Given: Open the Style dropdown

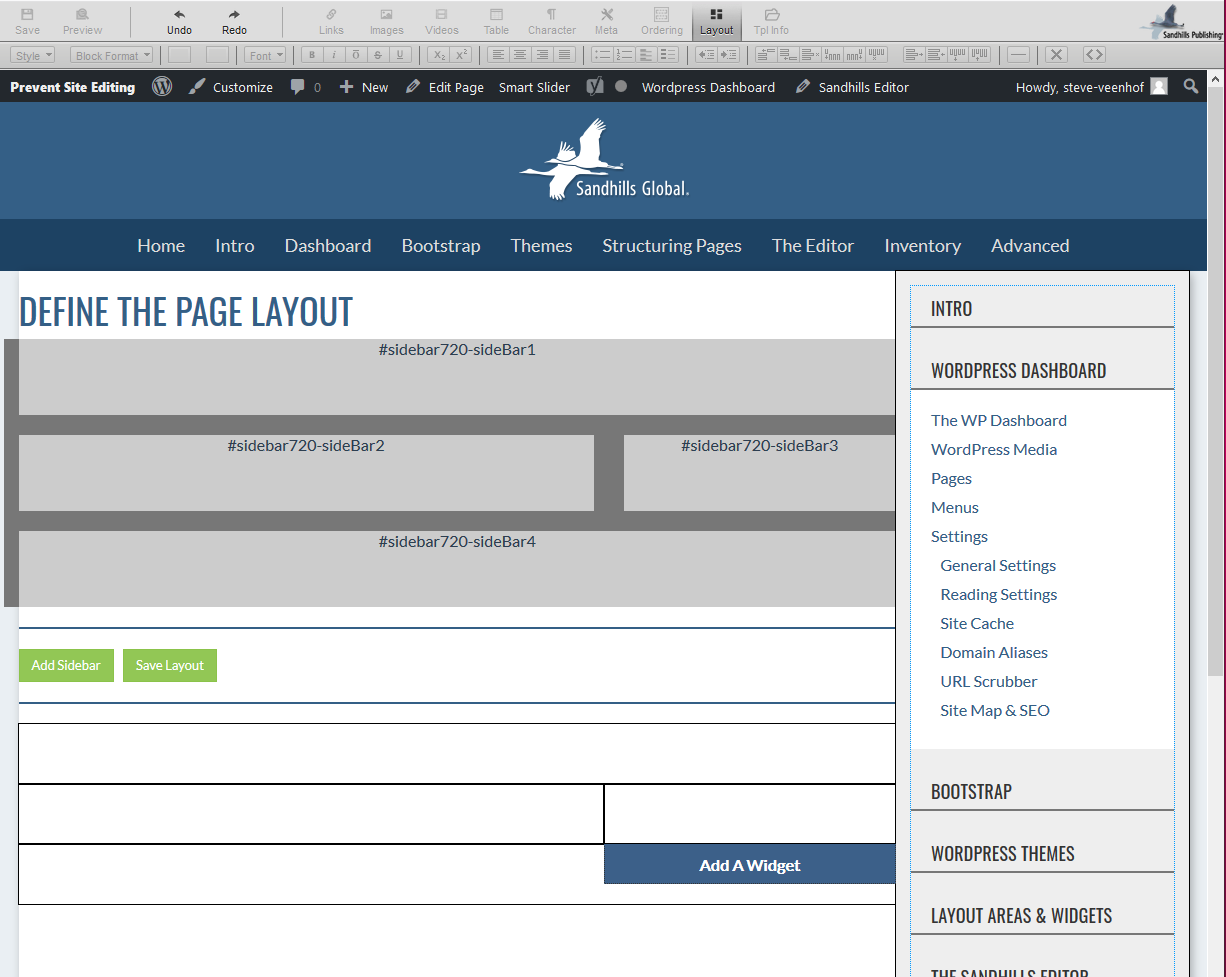Looking at the screenshot, I should point(34,55).
